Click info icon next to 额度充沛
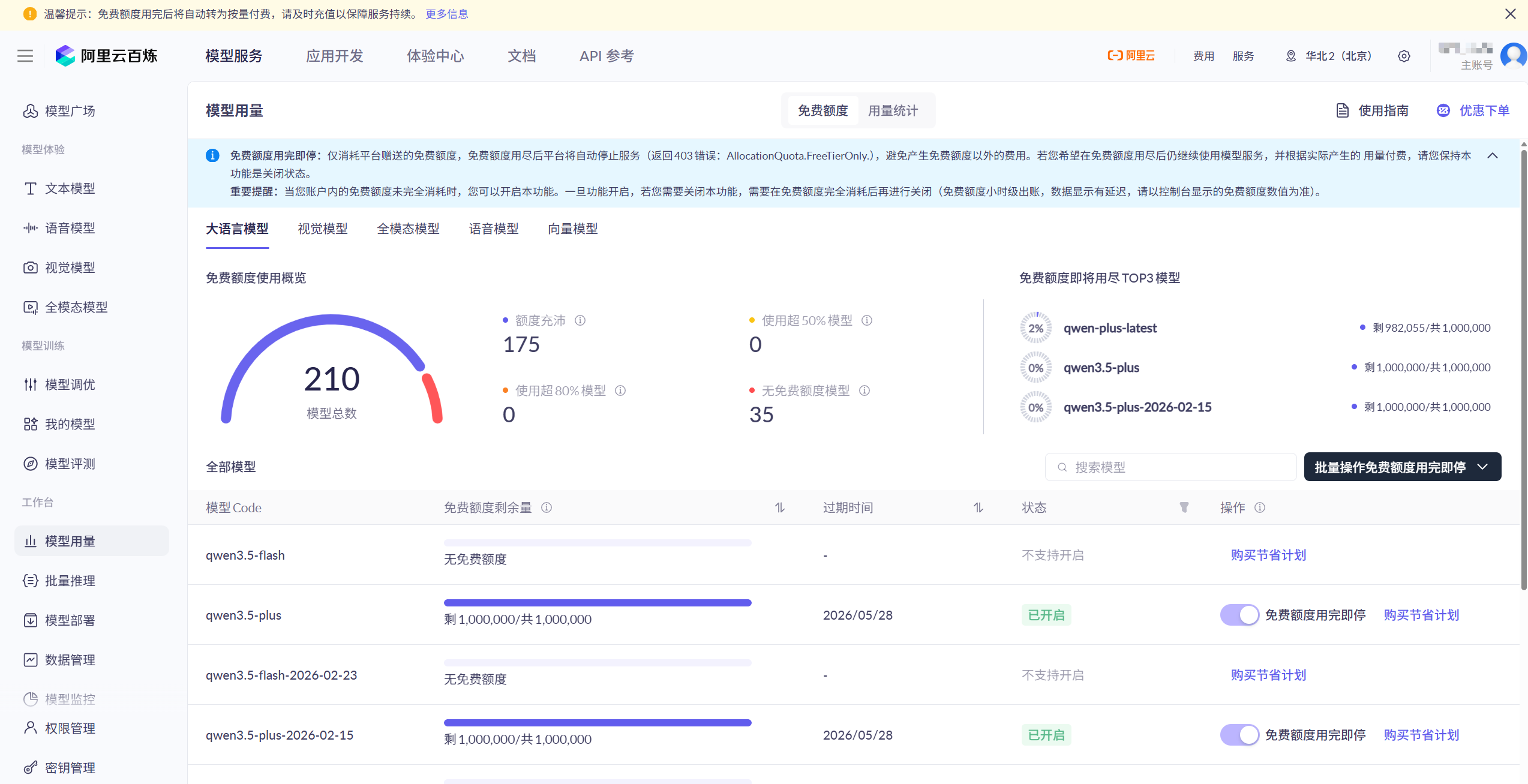Screen dimensions: 1528x784 pyautogui.click(x=580, y=320)
